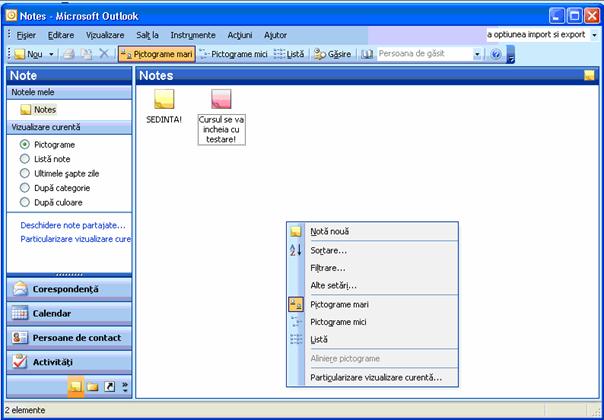604x420 pixels.
Task: Click the Notes icon in bottom navigation strip
Action: tap(75, 385)
